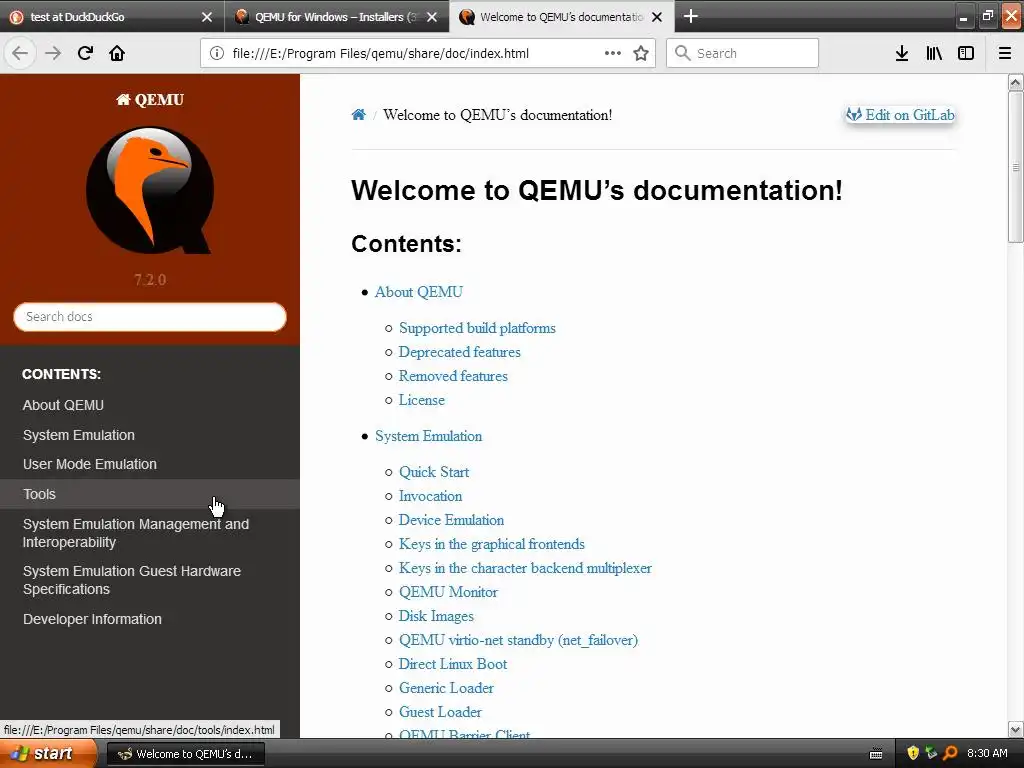Open the browser home page

click(117, 54)
